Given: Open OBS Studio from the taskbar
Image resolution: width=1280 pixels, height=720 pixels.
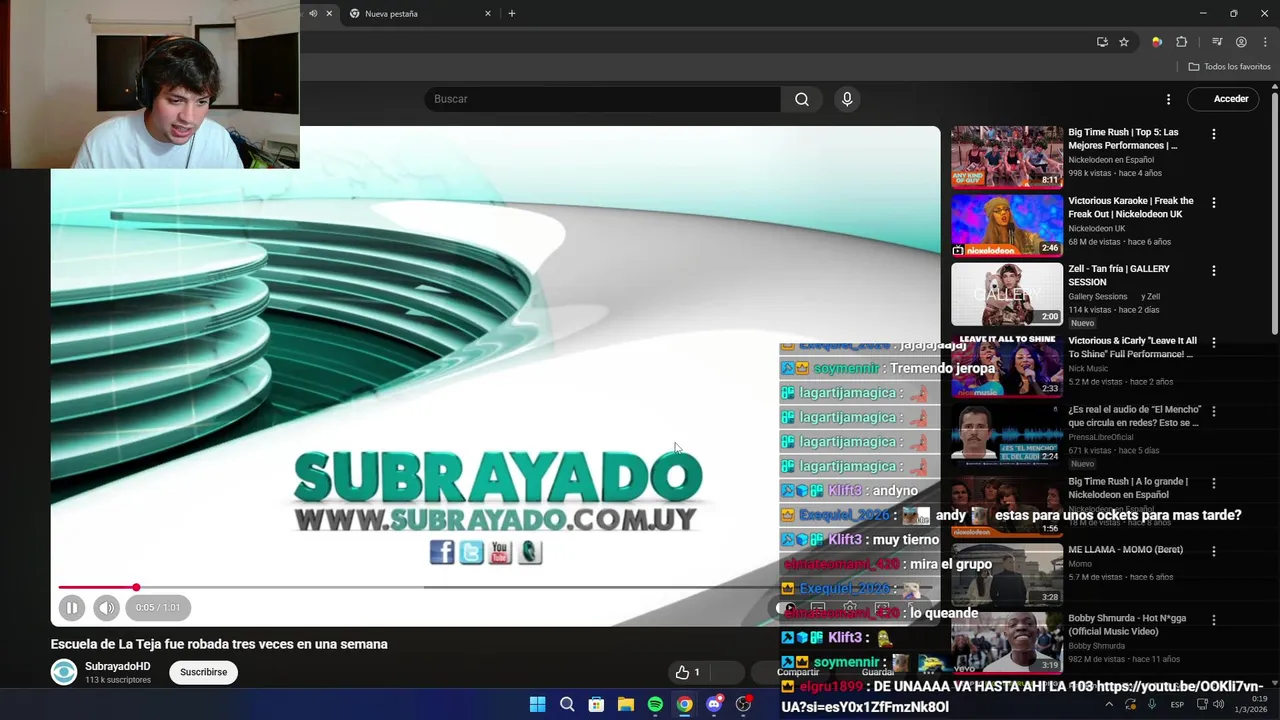Looking at the screenshot, I should [743, 704].
